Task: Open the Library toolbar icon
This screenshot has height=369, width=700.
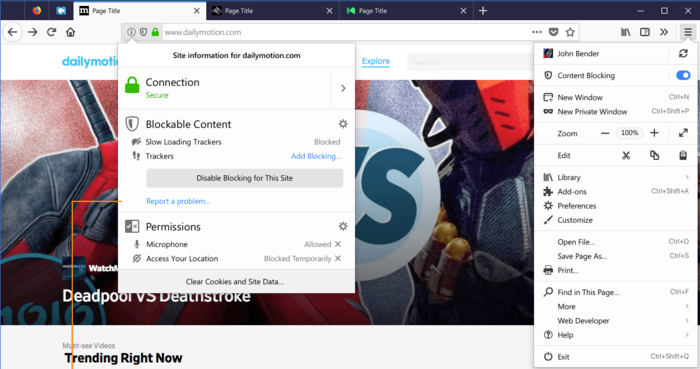Action: coord(625,32)
